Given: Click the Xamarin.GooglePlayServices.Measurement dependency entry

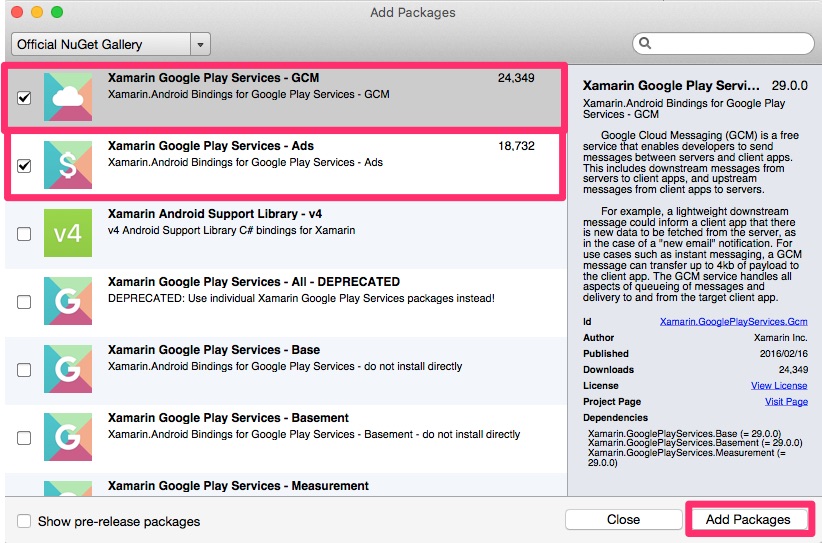Looking at the screenshot, I should (x=687, y=458).
